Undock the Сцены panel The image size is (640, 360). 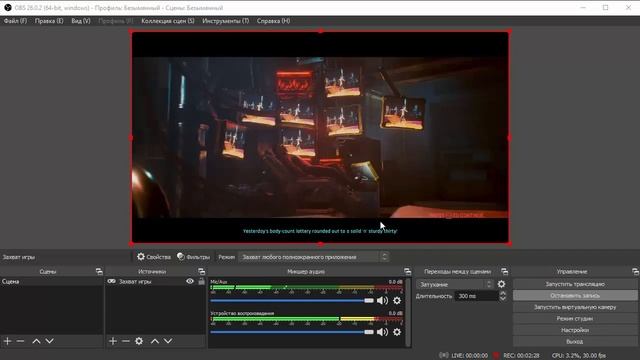pos(99,271)
